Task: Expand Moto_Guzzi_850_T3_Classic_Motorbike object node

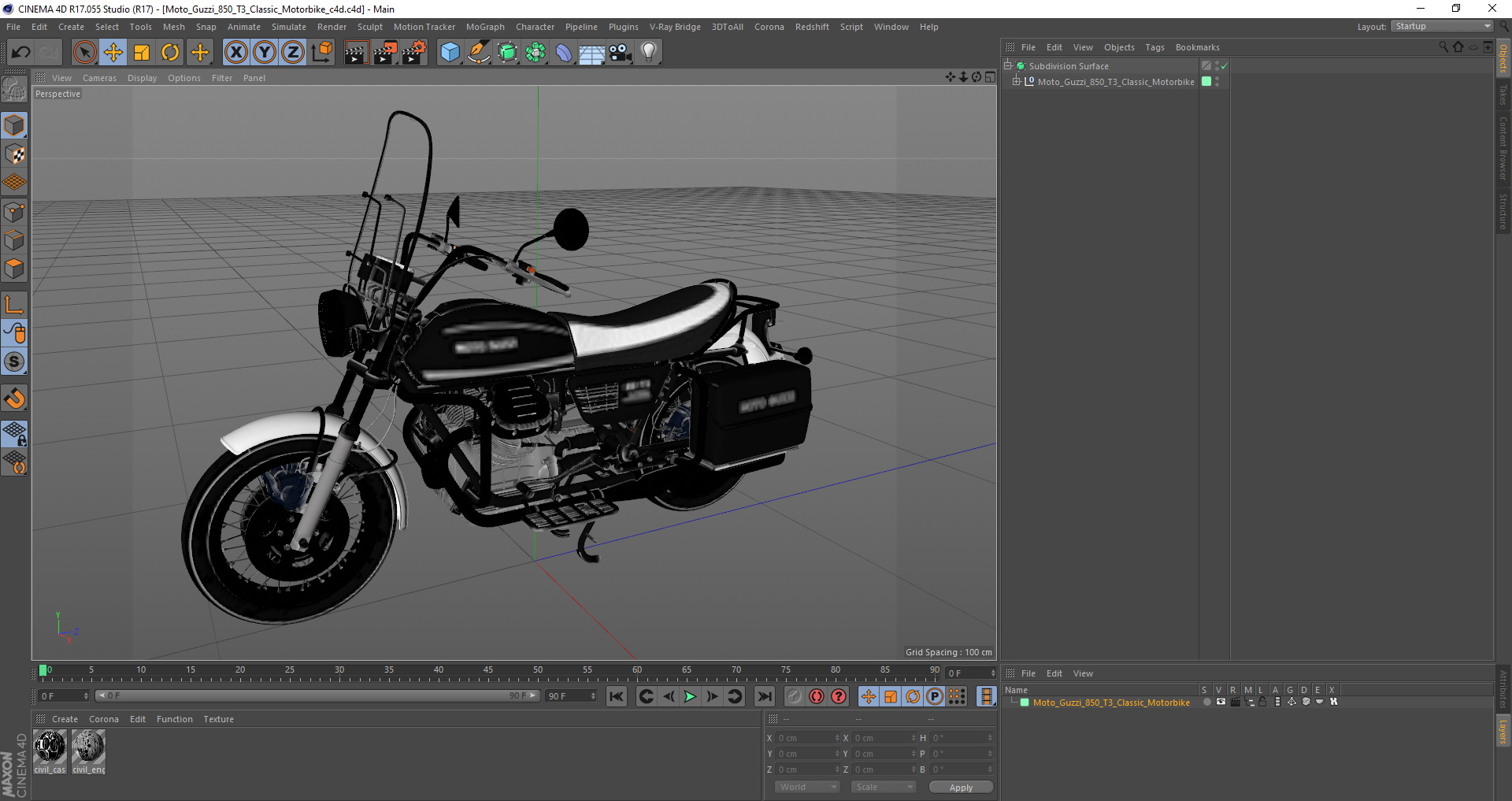Action: click(x=1017, y=81)
